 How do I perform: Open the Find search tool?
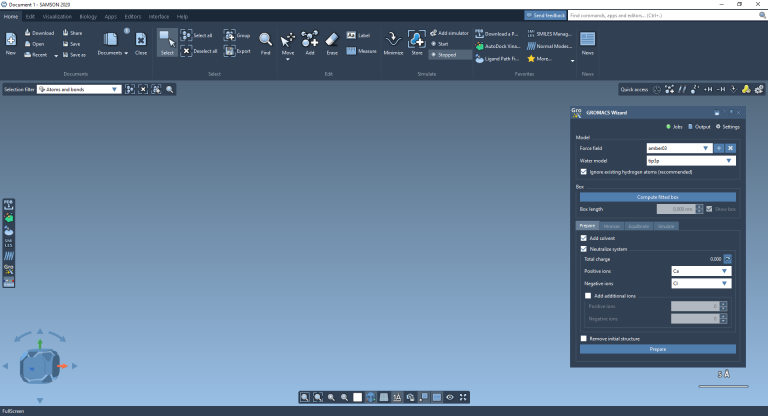(265, 41)
